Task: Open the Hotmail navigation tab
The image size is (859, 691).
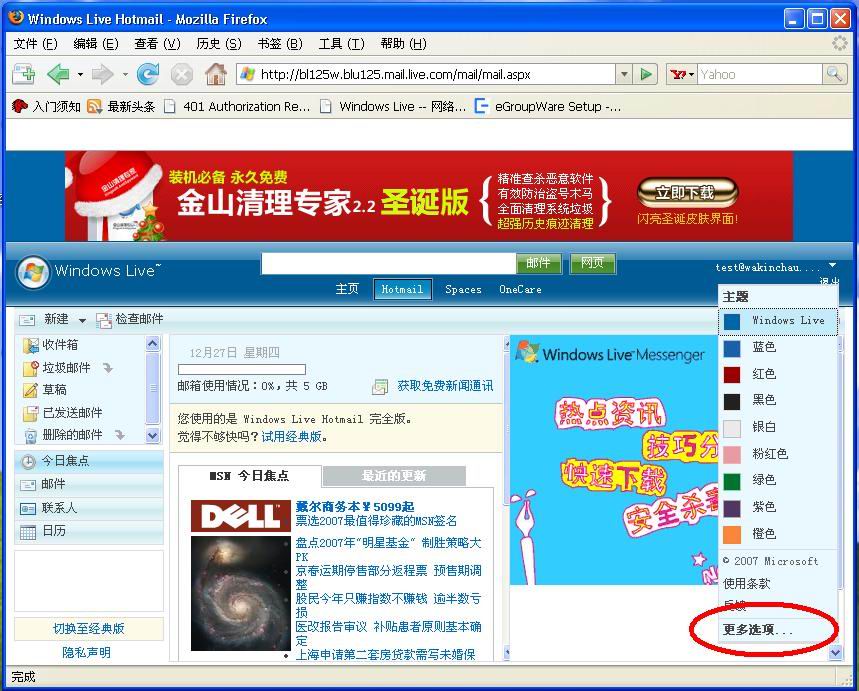Action: (x=403, y=289)
